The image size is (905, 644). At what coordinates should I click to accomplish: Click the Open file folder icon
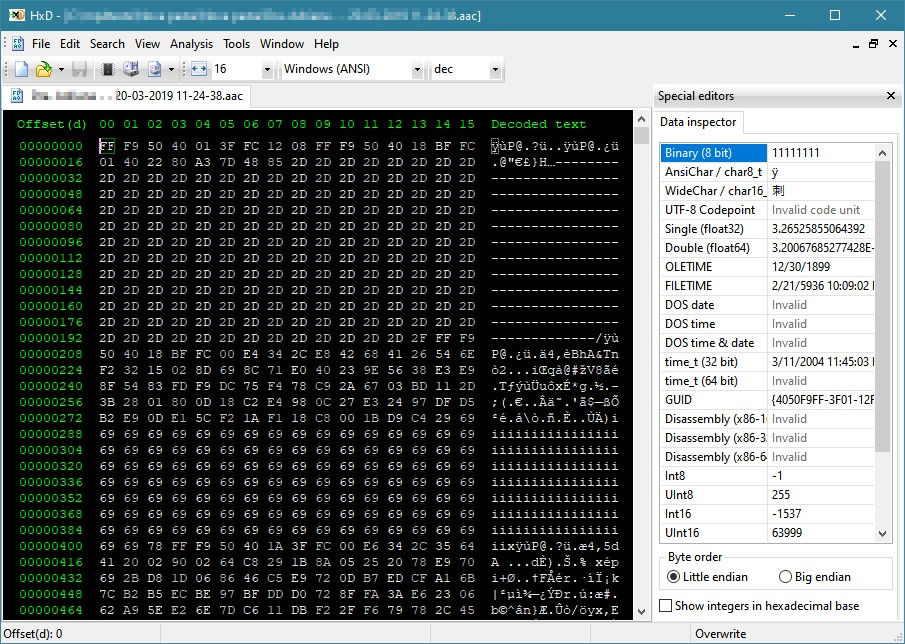[x=43, y=69]
